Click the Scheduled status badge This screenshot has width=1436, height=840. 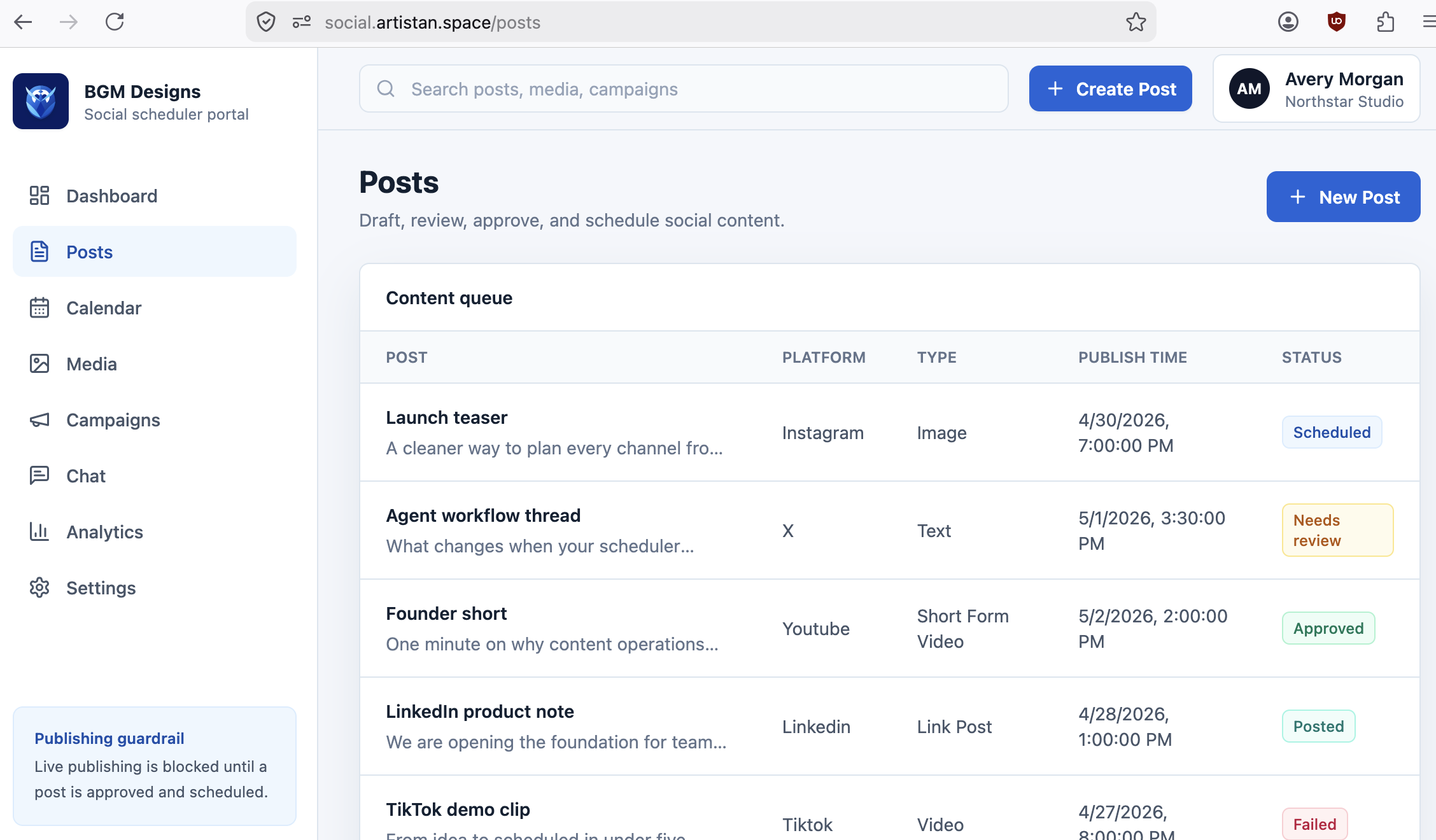coord(1332,432)
